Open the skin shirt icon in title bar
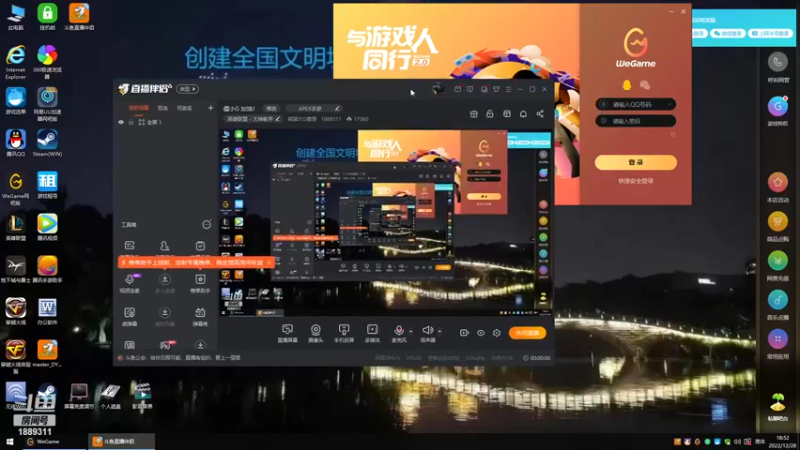Viewport: 800px width, 450px height. tap(496, 89)
